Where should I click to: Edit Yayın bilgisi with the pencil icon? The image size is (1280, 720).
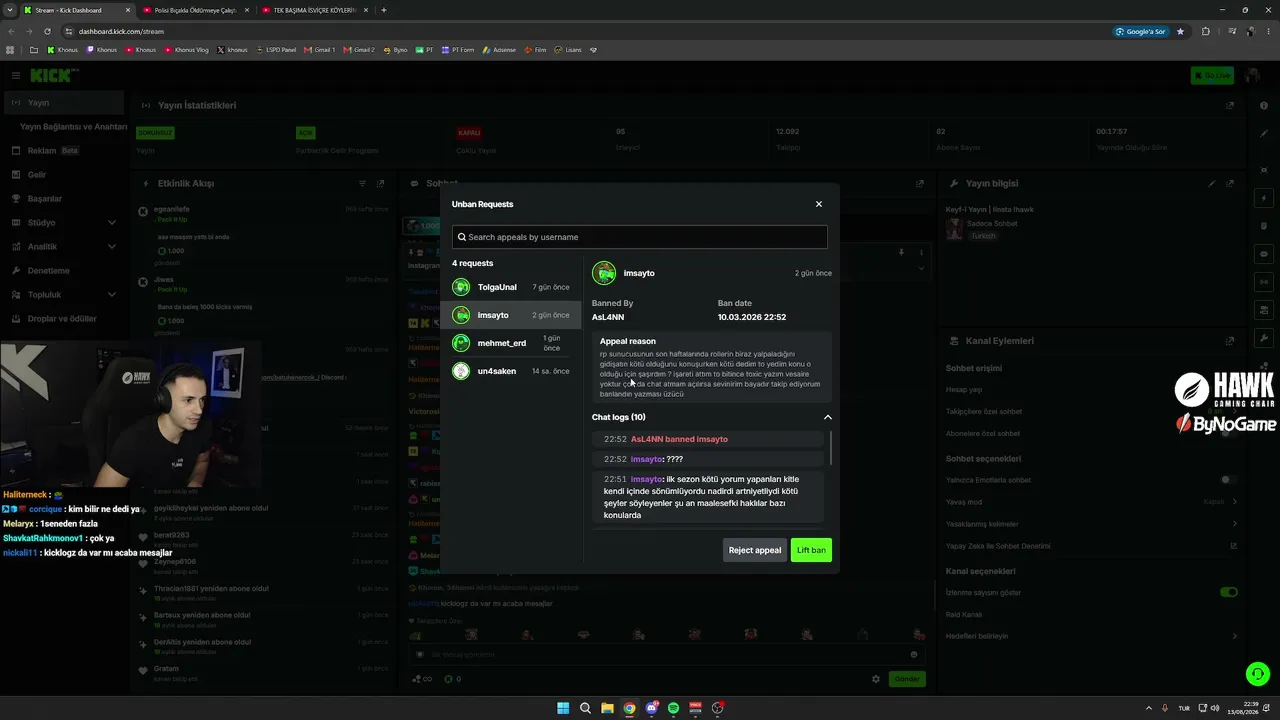[1212, 184]
